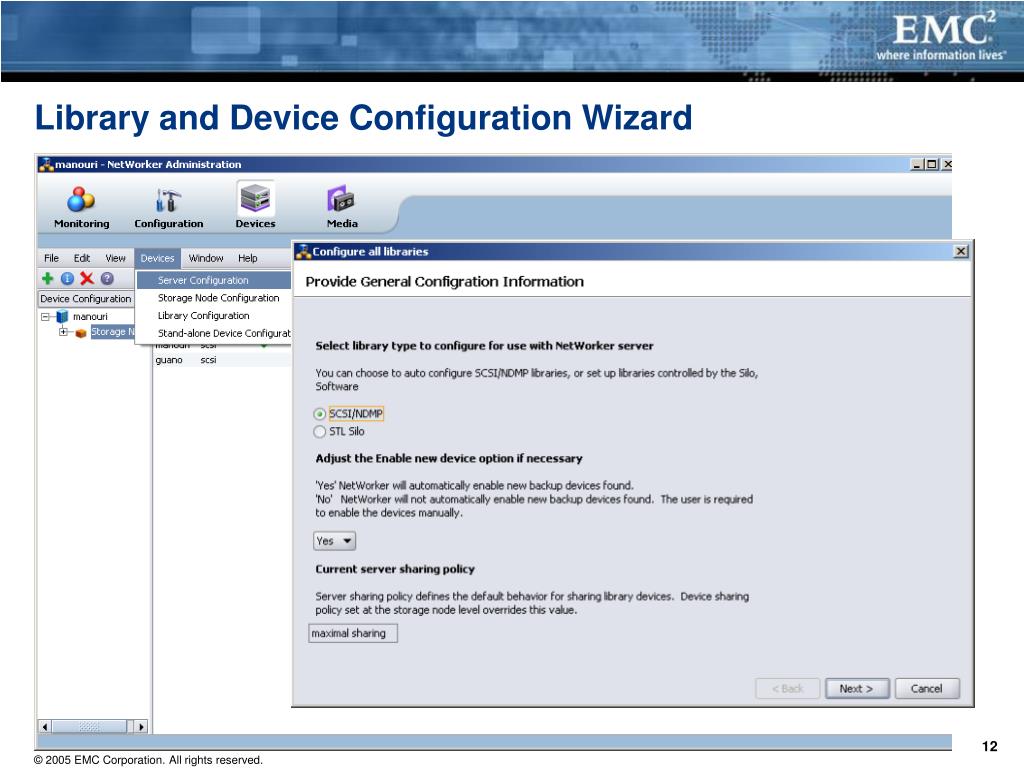
Task: Open the Devices menu
Action: pyautogui.click(x=157, y=259)
